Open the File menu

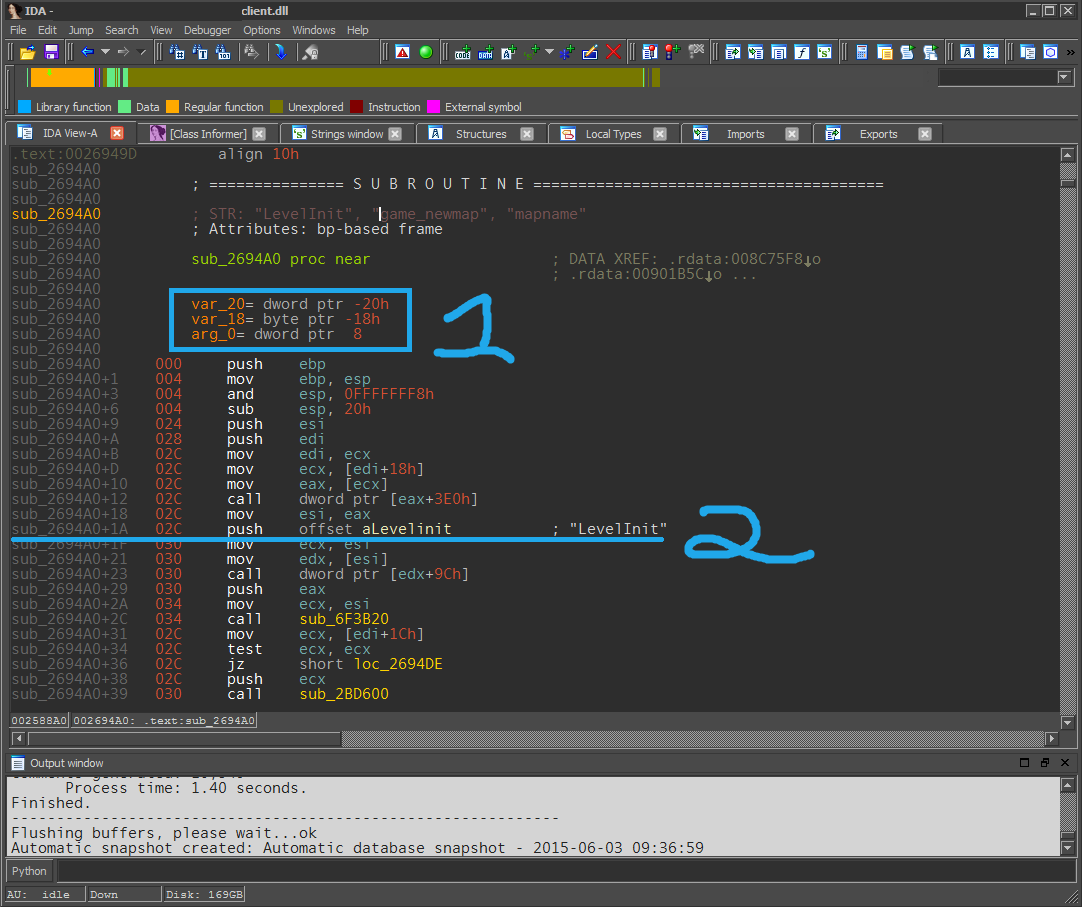pos(18,30)
